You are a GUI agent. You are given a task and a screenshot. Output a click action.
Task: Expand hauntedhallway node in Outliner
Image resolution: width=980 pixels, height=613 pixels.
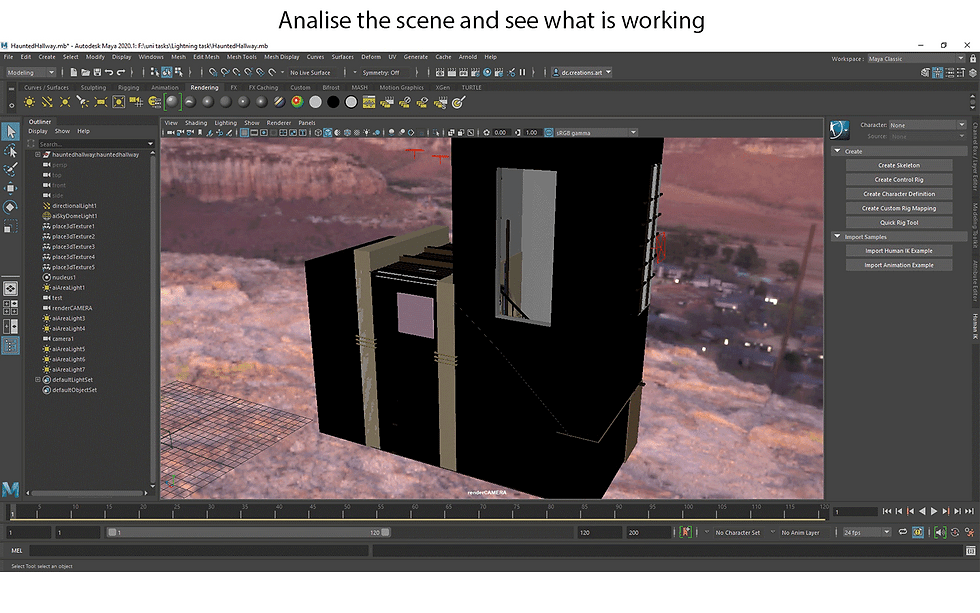(38, 154)
